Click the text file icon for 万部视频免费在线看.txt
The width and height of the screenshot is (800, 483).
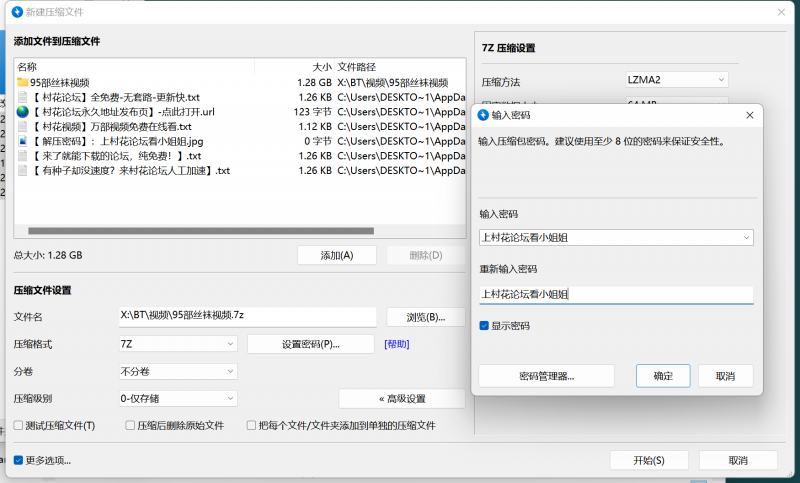(22, 127)
